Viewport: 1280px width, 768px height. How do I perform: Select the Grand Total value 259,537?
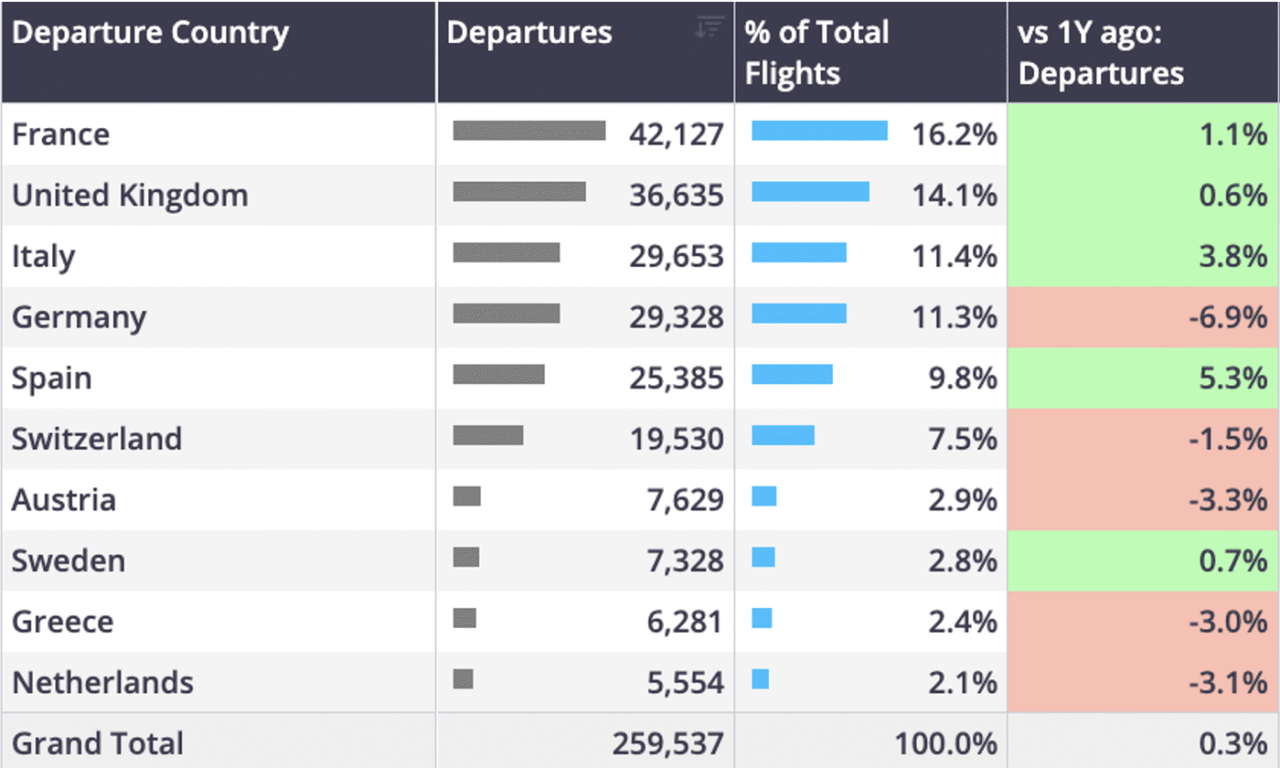[x=667, y=744]
